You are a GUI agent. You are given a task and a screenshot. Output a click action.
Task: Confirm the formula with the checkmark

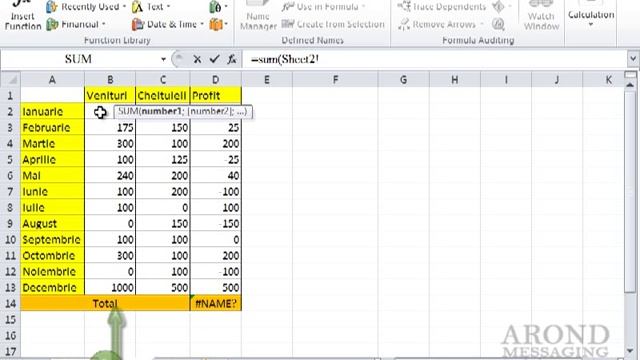(x=214, y=60)
